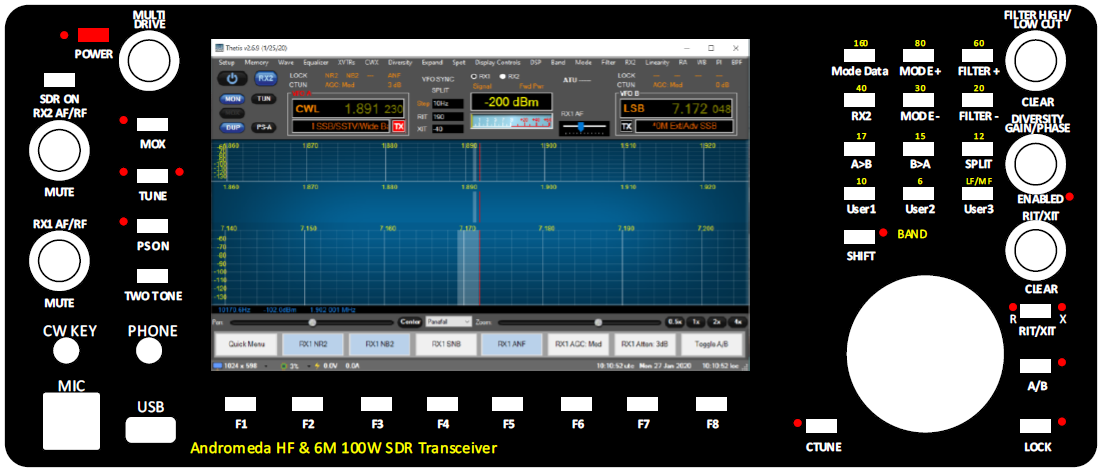
Task: Open the Setup menu
Action: pyautogui.click(x=227, y=62)
